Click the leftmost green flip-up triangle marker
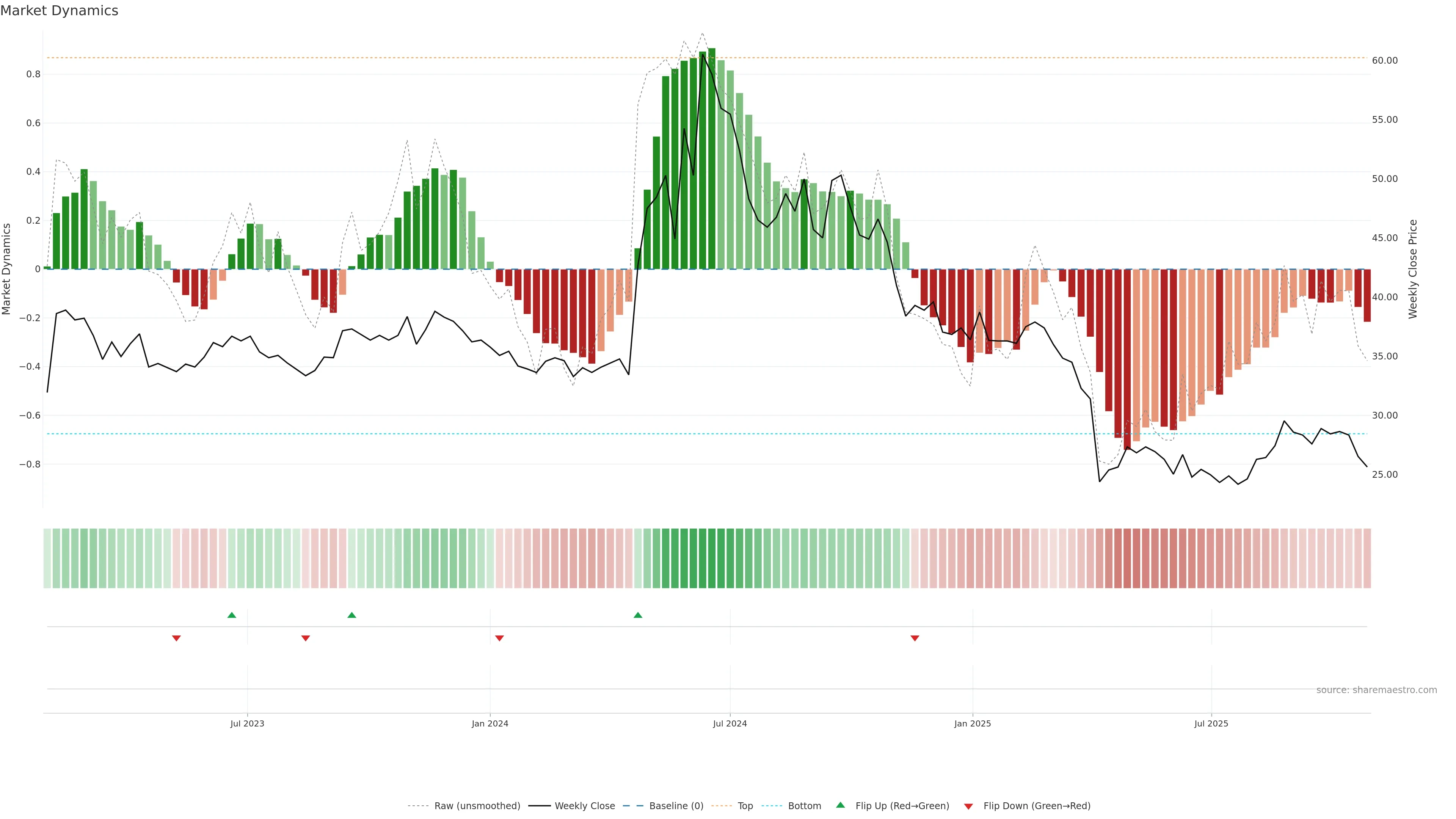Screen dimensions: 1456x819 click(232, 615)
